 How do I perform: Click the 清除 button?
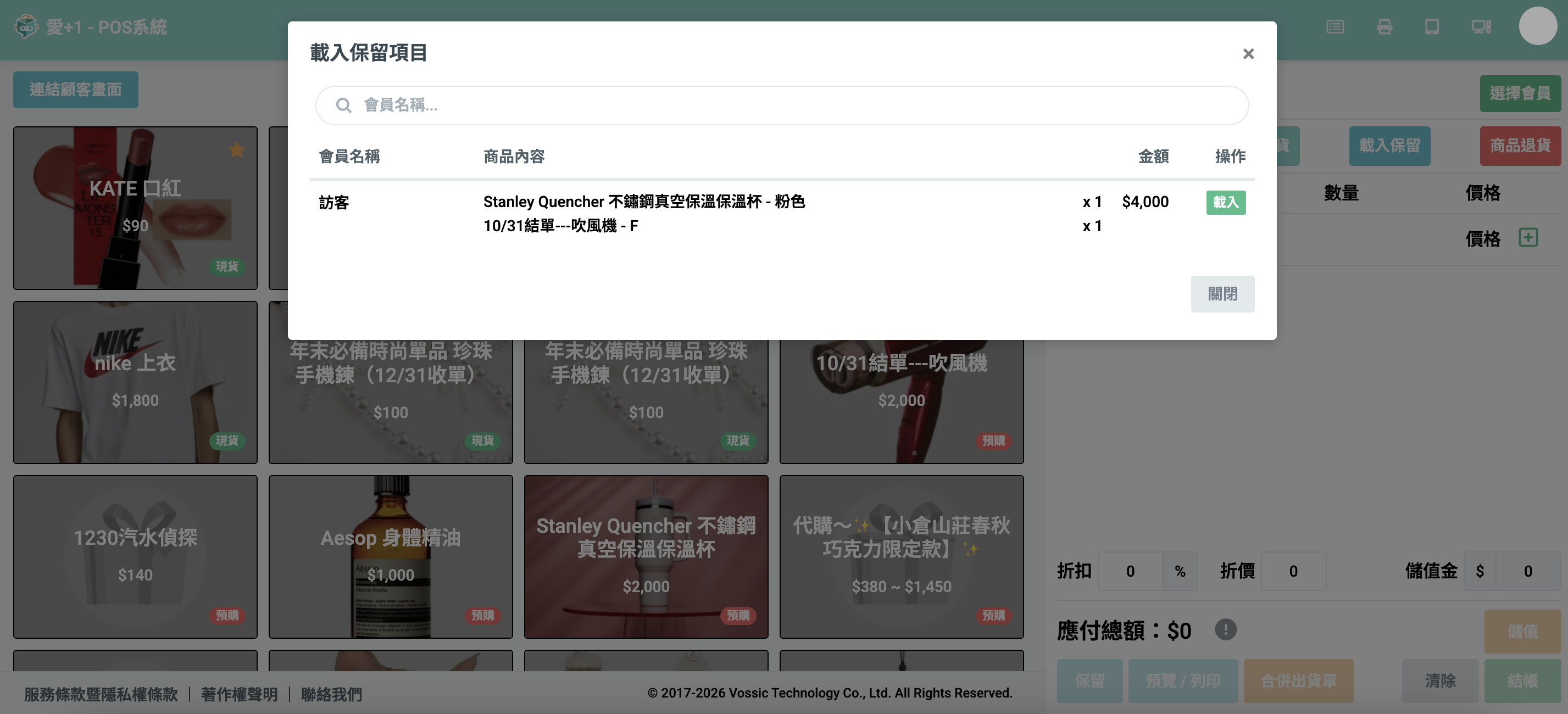tap(1440, 681)
